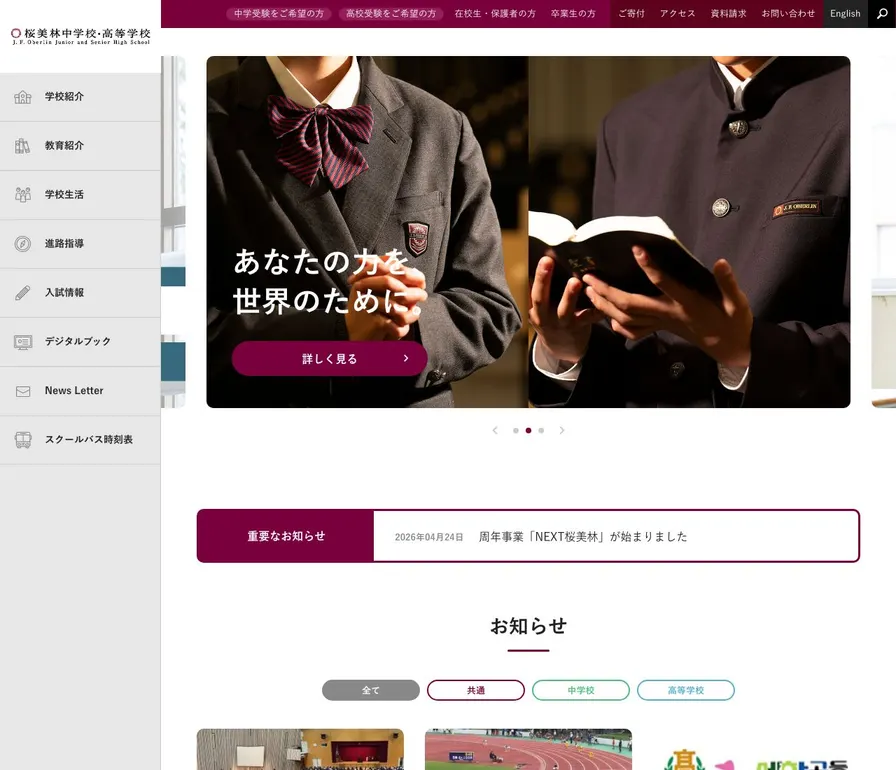Viewport: 896px width, 770px height.
Task: Open 教育紹介 in the sidebar menu
Action: pyautogui.click(x=80, y=146)
